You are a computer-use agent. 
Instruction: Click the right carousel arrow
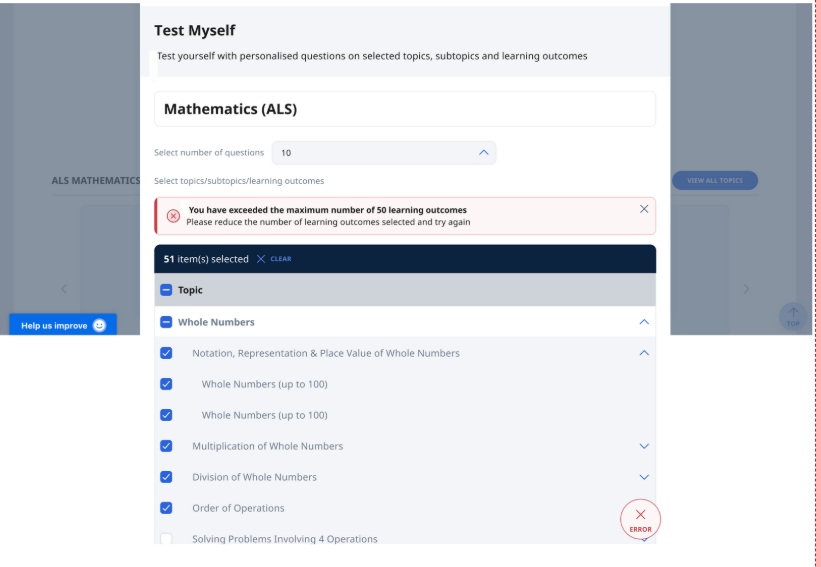click(746, 289)
